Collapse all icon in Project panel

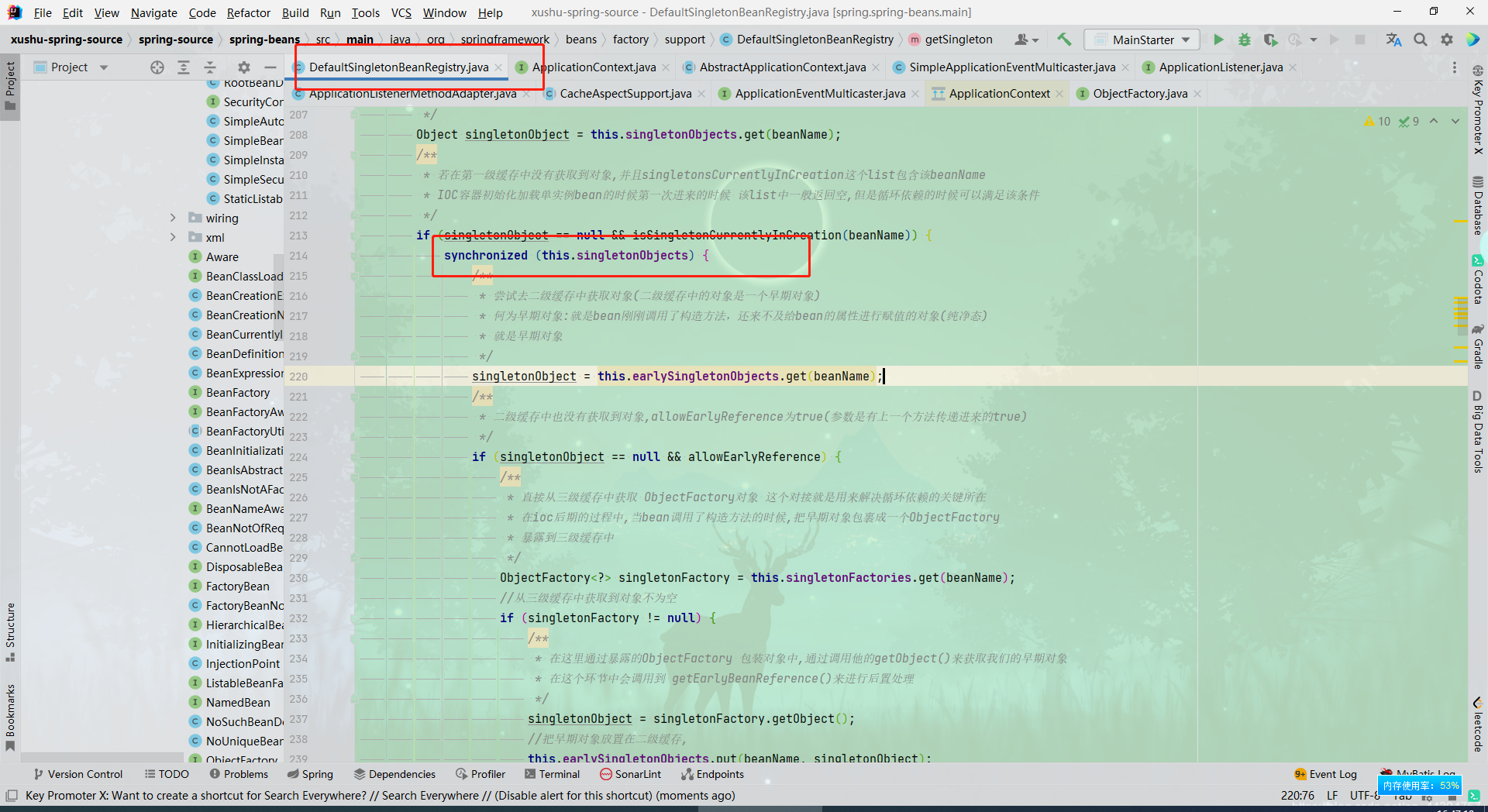click(x=210, y=67)
